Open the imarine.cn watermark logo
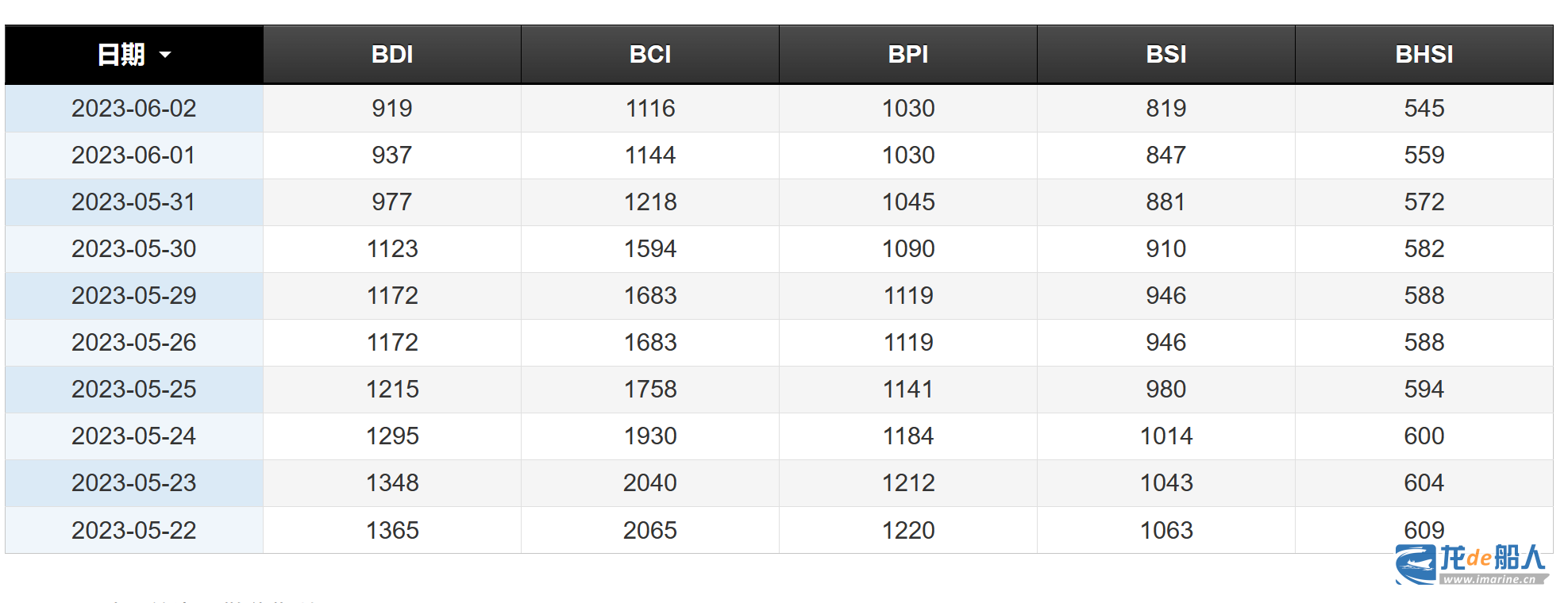 pyautogui.click(x=1471, y=565)
